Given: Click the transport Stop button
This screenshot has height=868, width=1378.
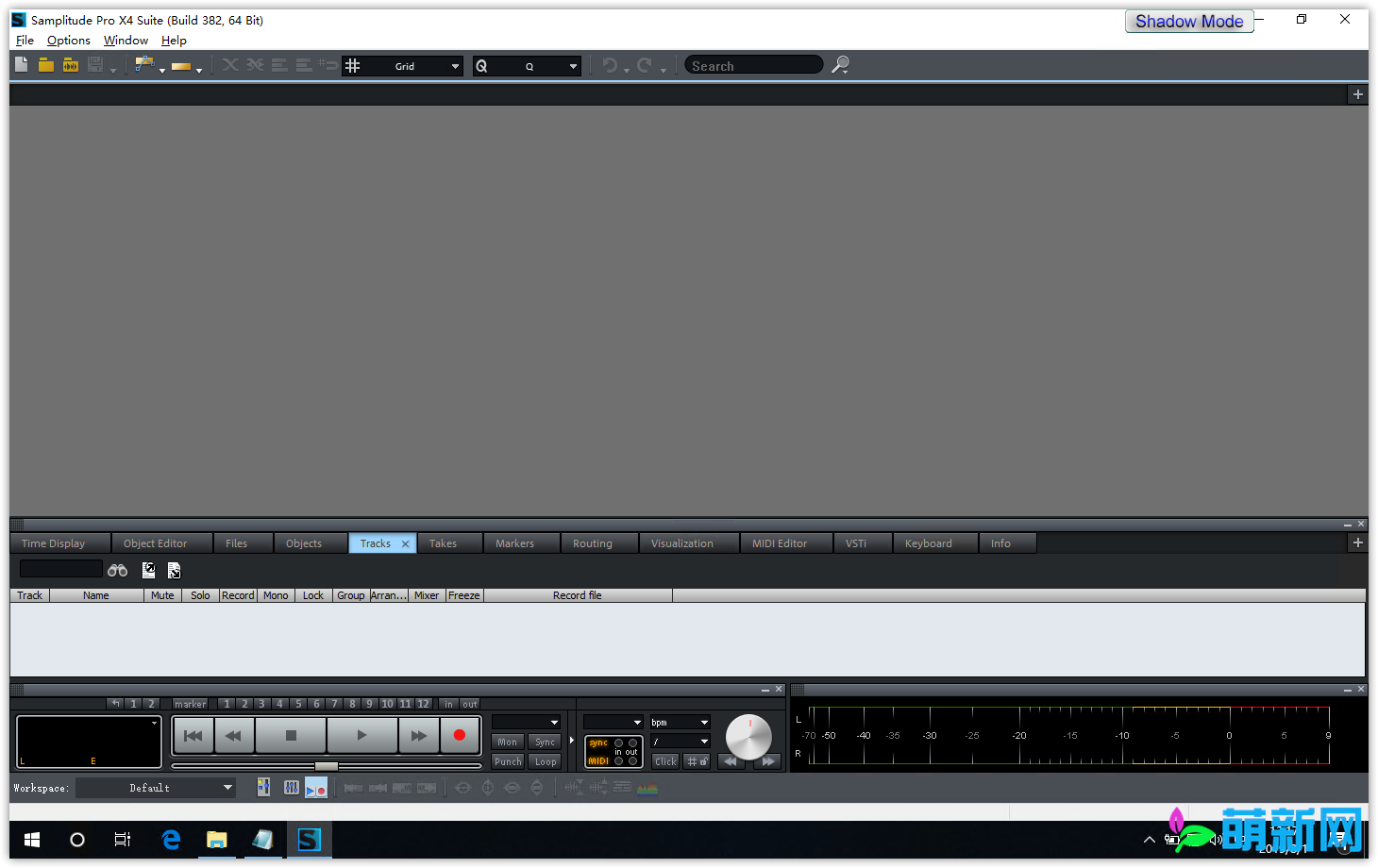Looking at the screenshot, I should 291,735.
